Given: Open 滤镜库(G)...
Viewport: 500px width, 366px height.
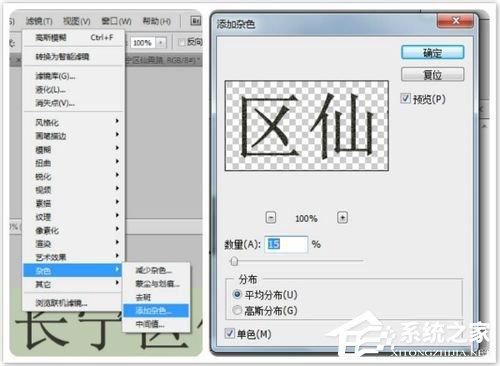Looking at the screenshot, I should [73, 76].
